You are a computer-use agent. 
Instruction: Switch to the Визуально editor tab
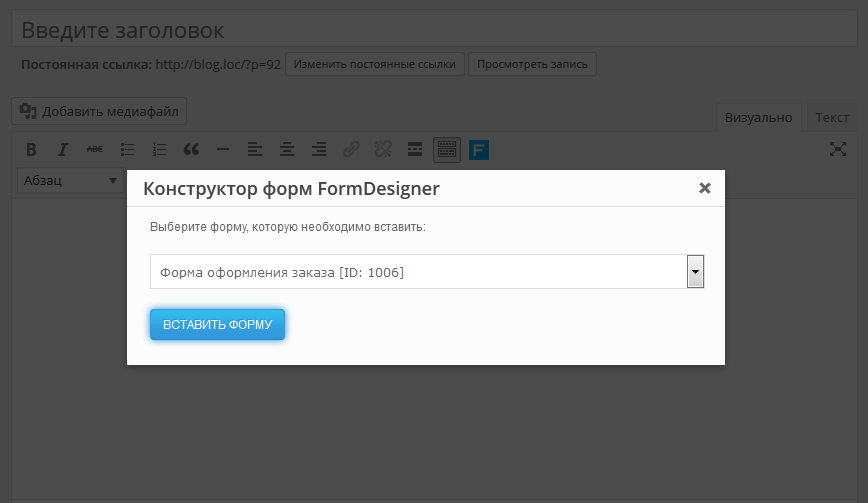758,117
